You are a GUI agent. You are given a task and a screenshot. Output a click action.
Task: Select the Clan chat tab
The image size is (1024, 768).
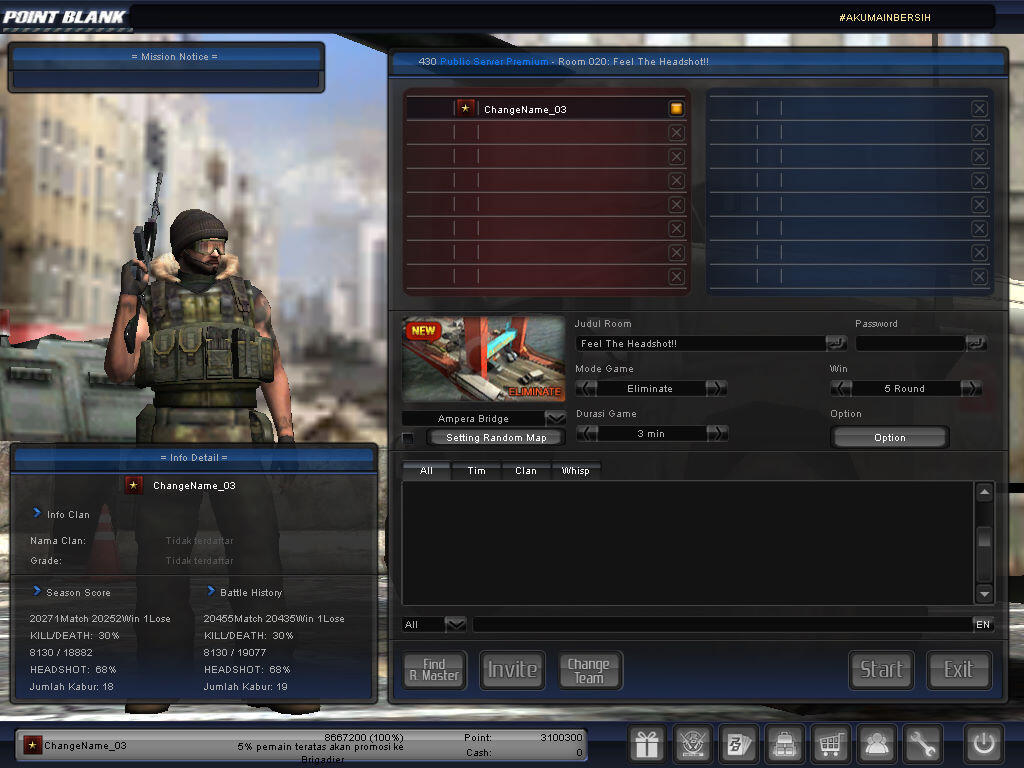526,470
